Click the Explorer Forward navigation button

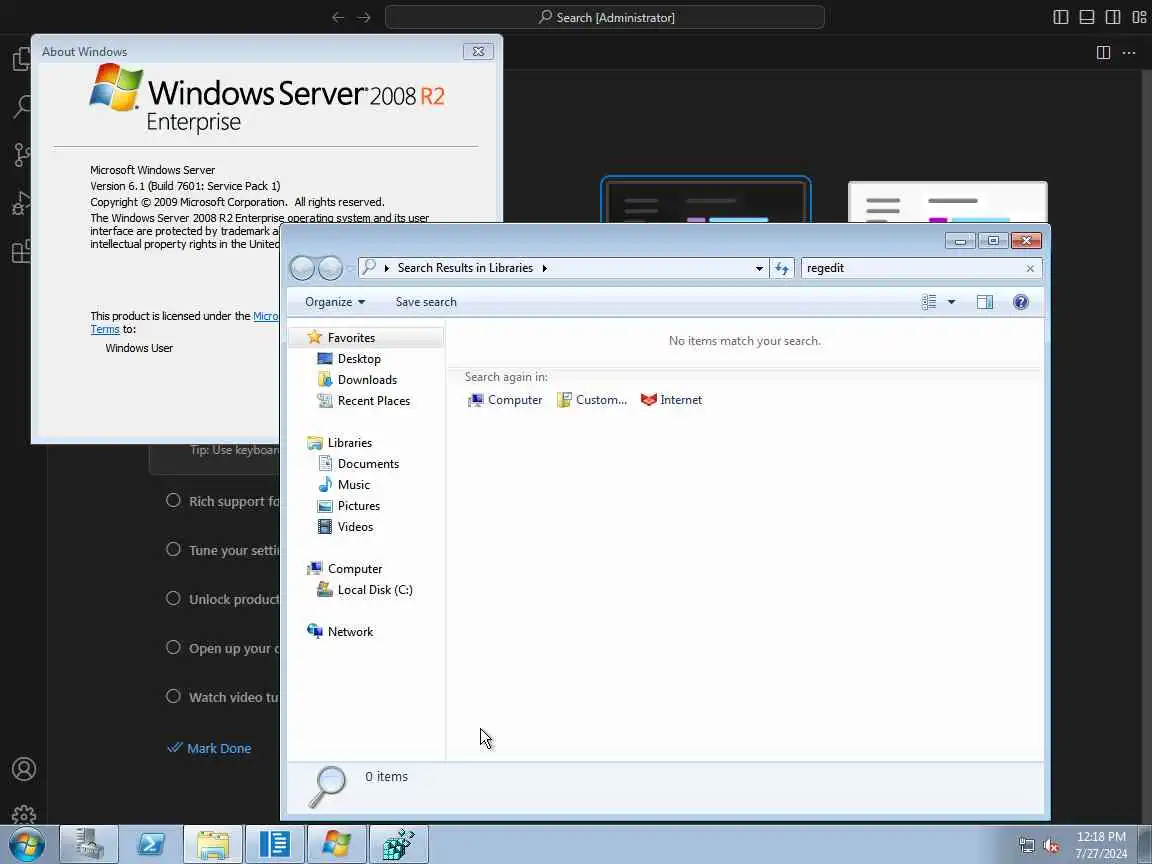330,268
